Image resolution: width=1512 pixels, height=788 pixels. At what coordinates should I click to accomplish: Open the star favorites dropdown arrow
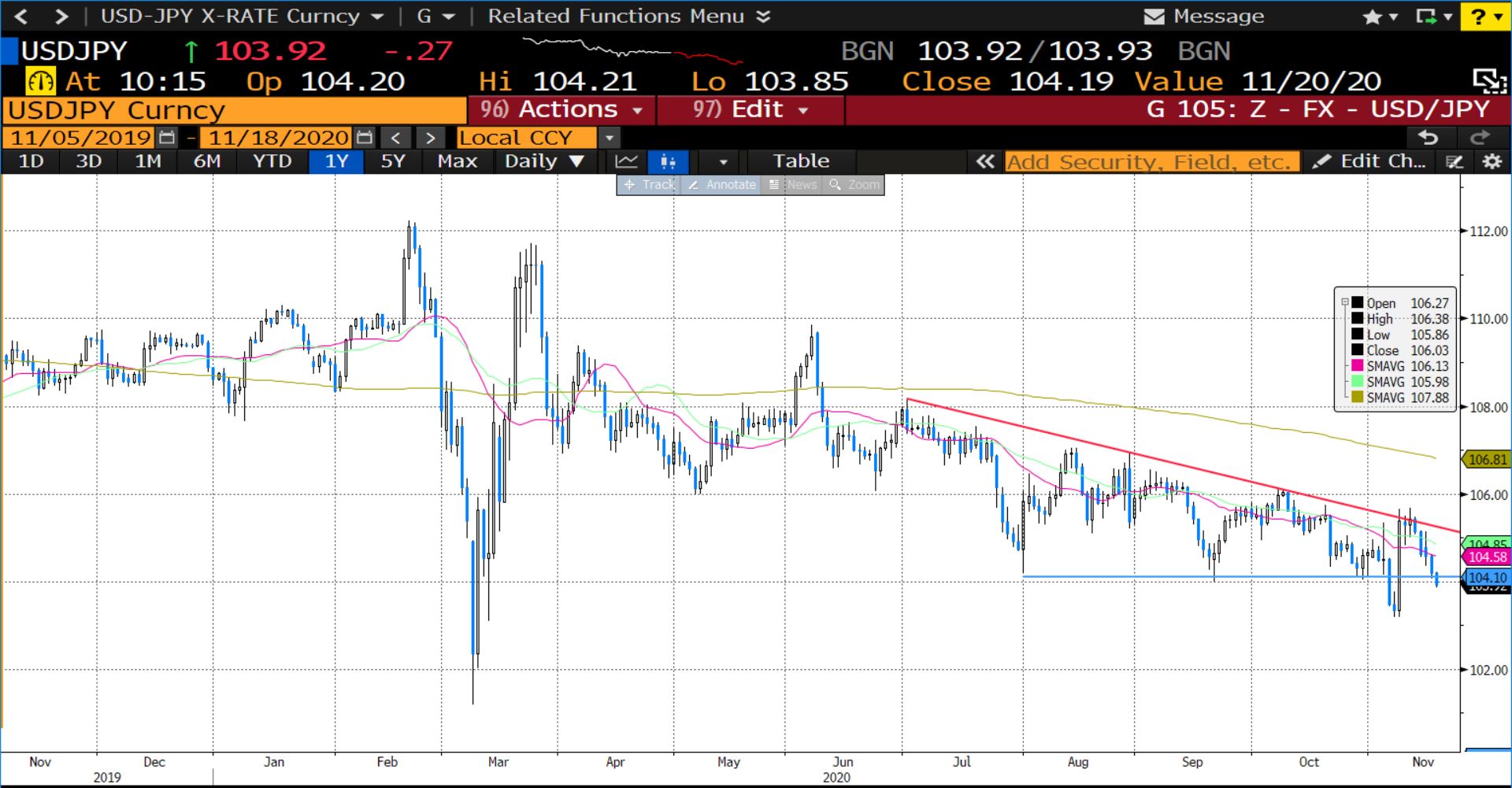coord(1392,17)
